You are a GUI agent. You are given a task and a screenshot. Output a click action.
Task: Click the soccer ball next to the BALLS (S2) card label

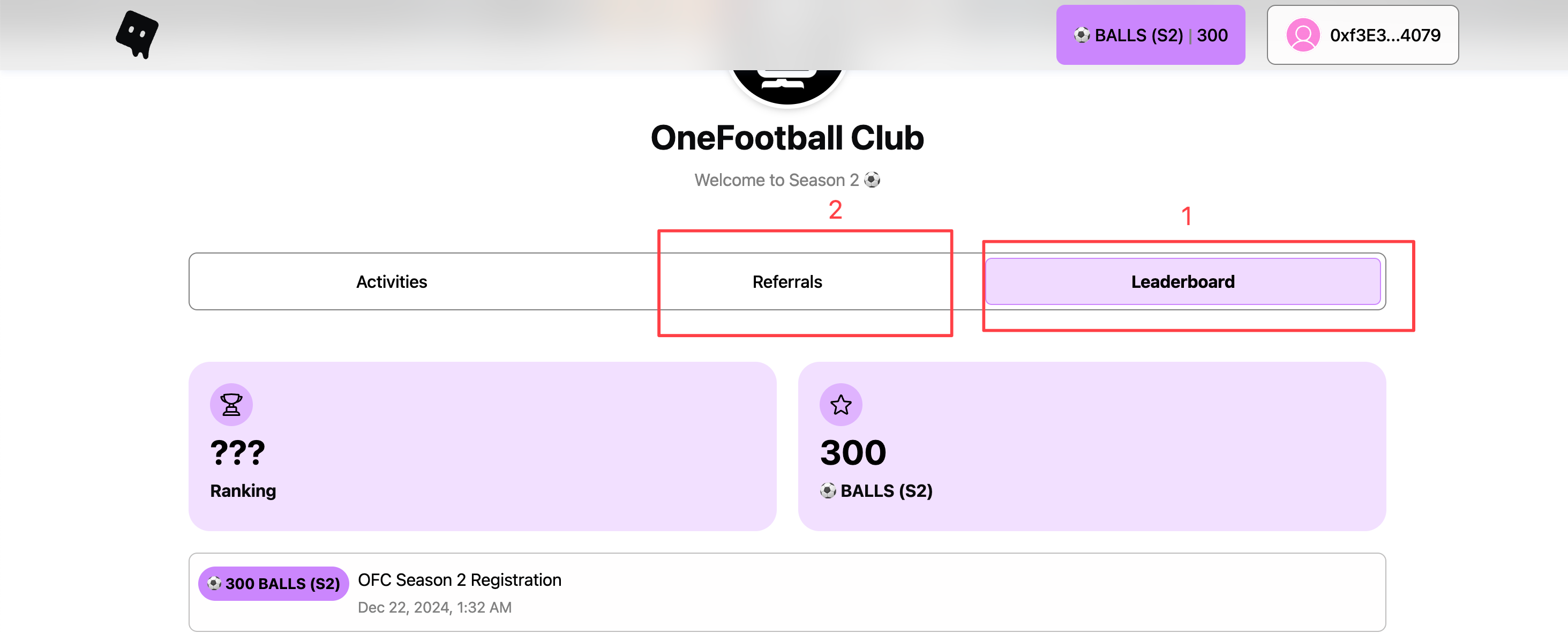[828, 490]
